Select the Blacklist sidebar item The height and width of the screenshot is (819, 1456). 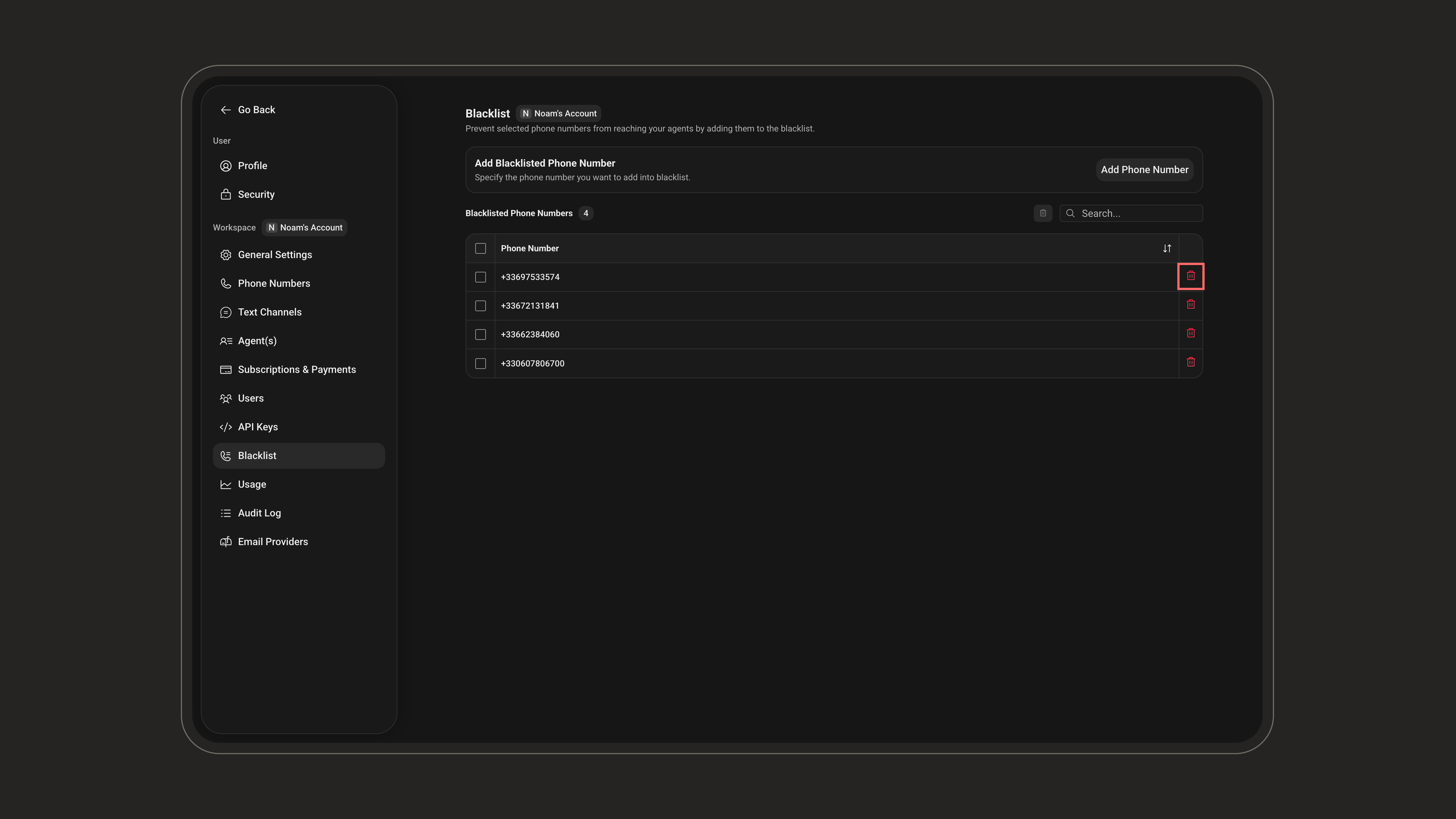(298, 456)
